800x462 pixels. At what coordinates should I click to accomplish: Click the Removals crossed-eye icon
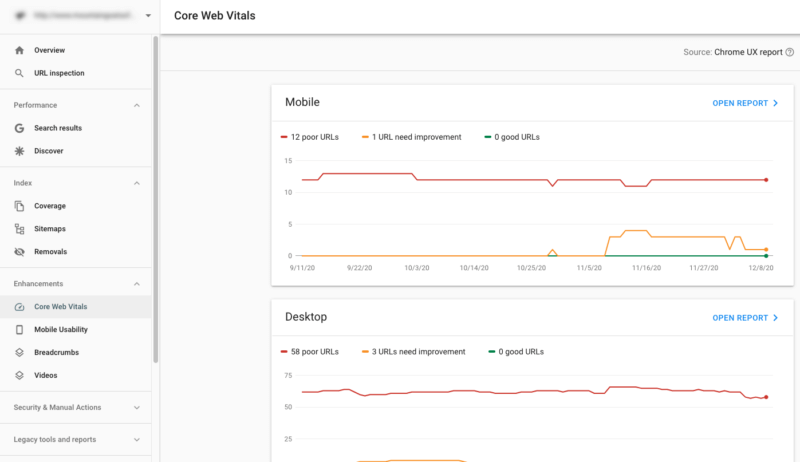coord(19,252)
